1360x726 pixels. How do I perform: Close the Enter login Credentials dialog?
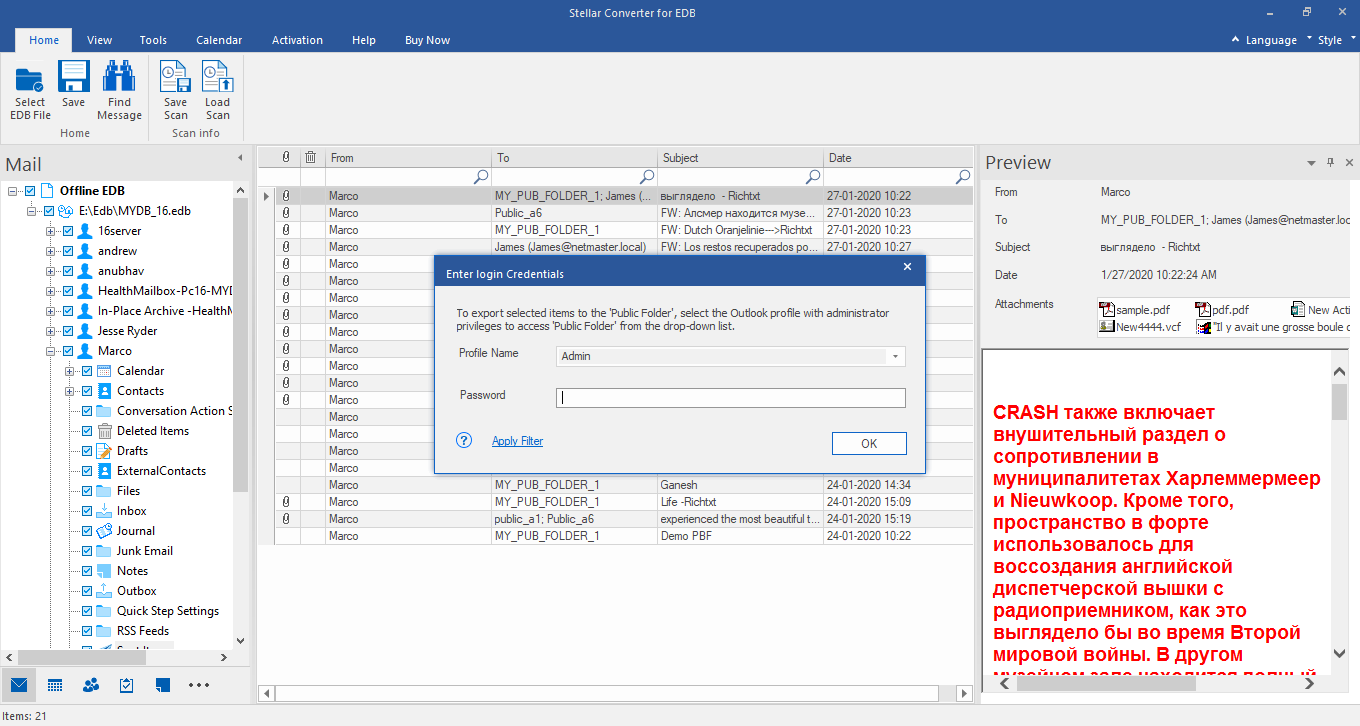908,267
